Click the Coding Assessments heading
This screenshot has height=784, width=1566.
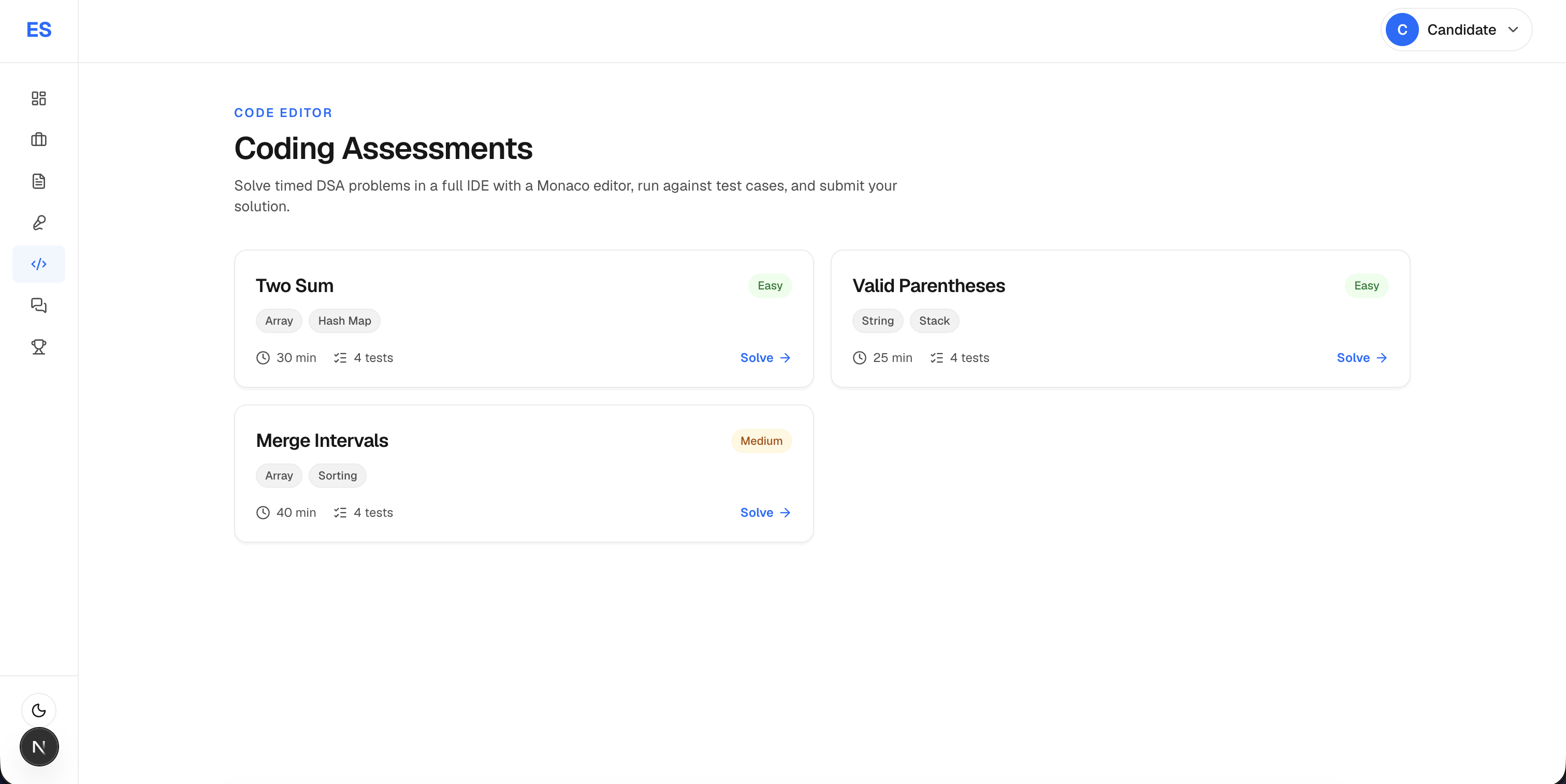click(383, 149)
